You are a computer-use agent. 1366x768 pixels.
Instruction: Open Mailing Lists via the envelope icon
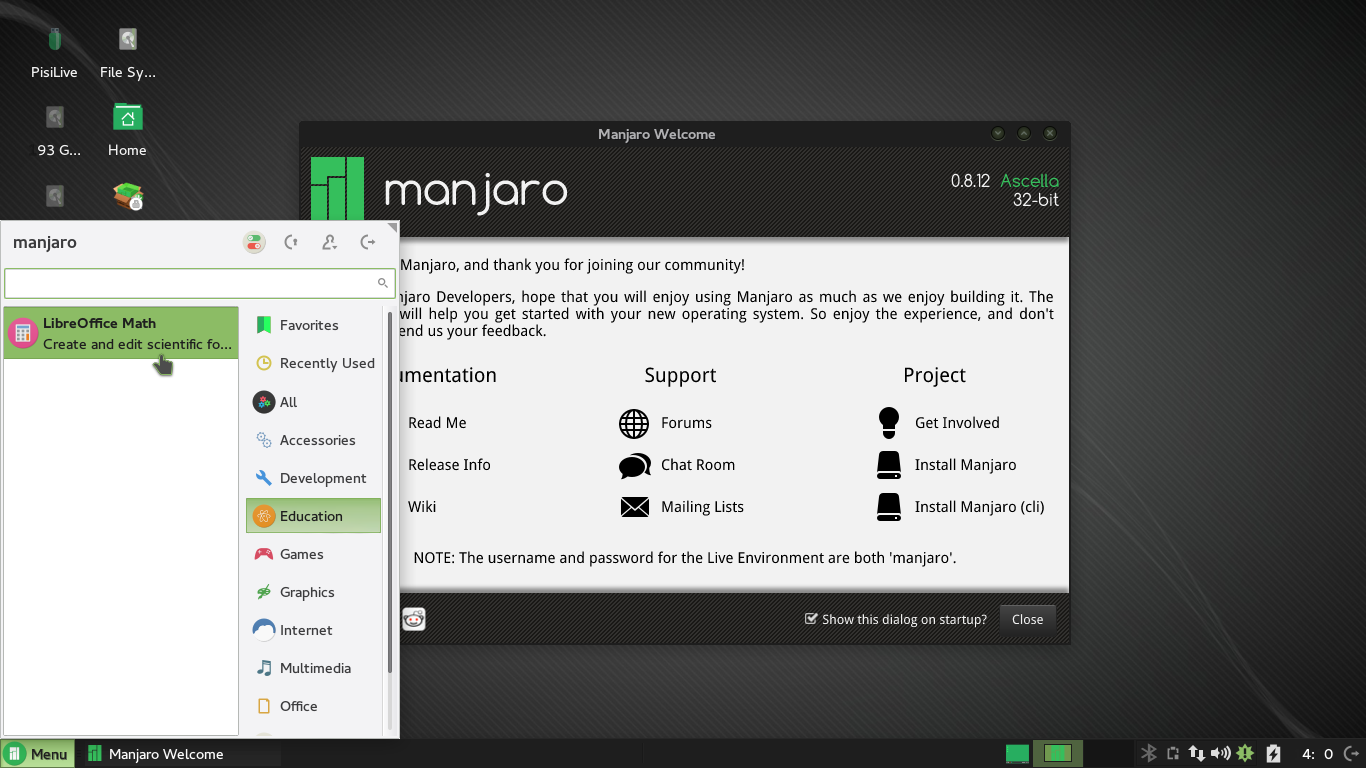click(x=634, y=507)
